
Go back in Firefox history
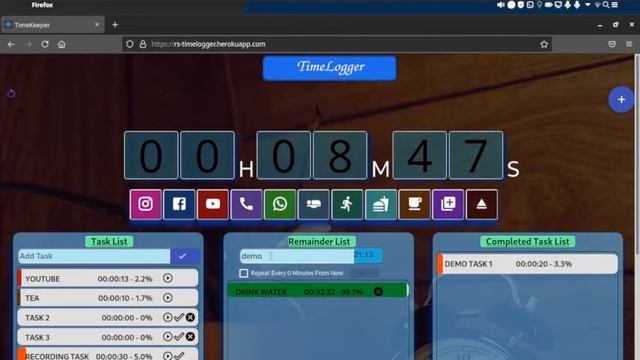pos(11,44)
